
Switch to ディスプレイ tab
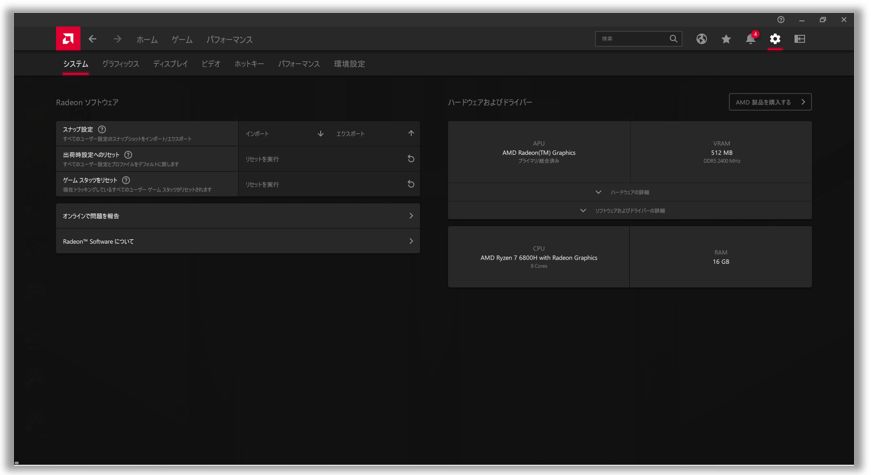(170, 64)
